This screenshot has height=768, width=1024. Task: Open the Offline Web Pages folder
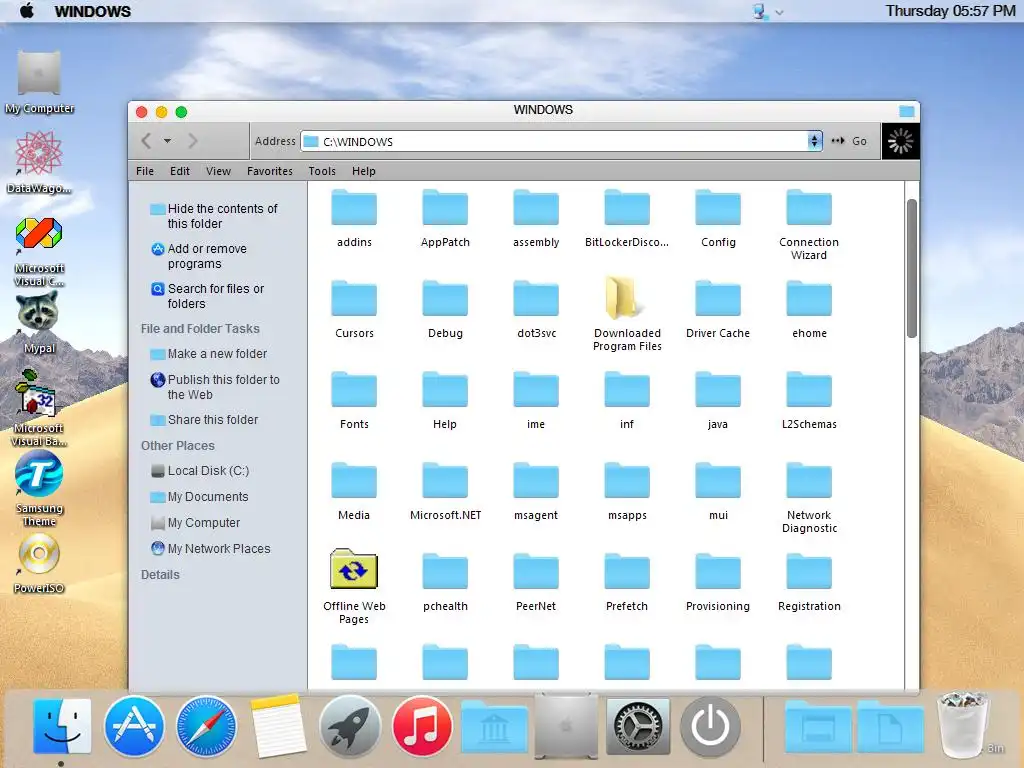(354, 586)
